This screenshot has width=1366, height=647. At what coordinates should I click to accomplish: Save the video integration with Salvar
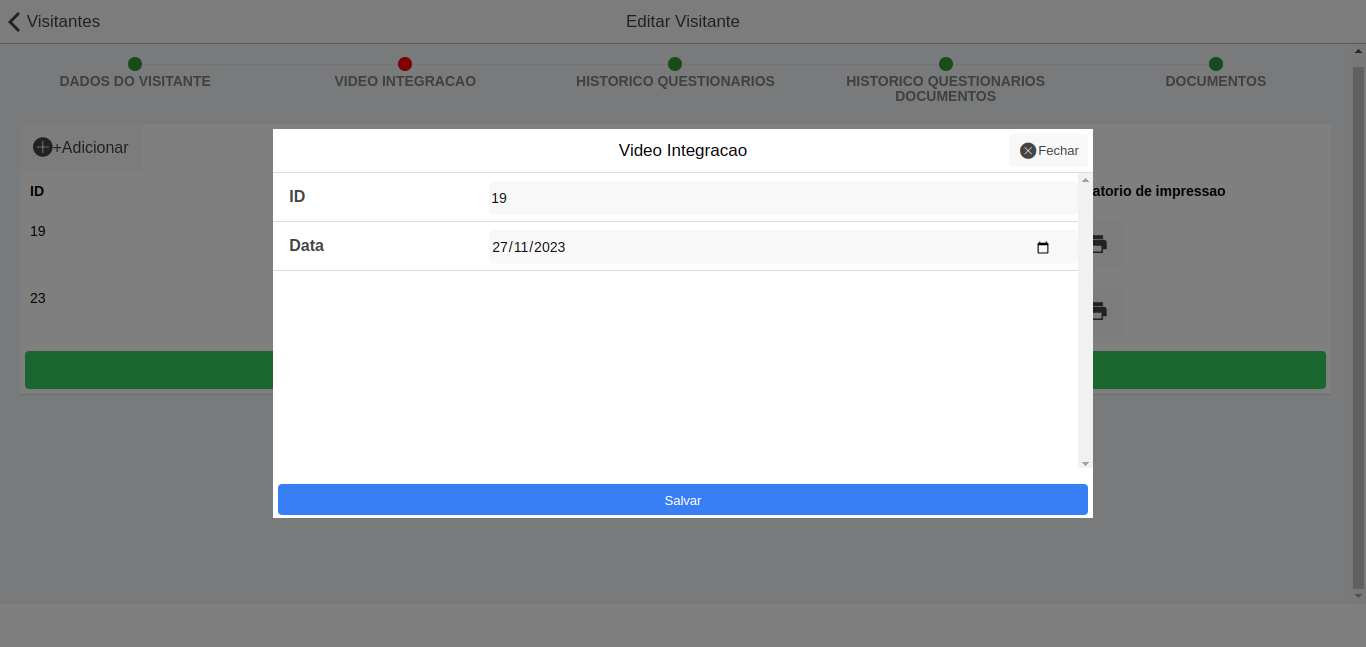click(682, 499)
